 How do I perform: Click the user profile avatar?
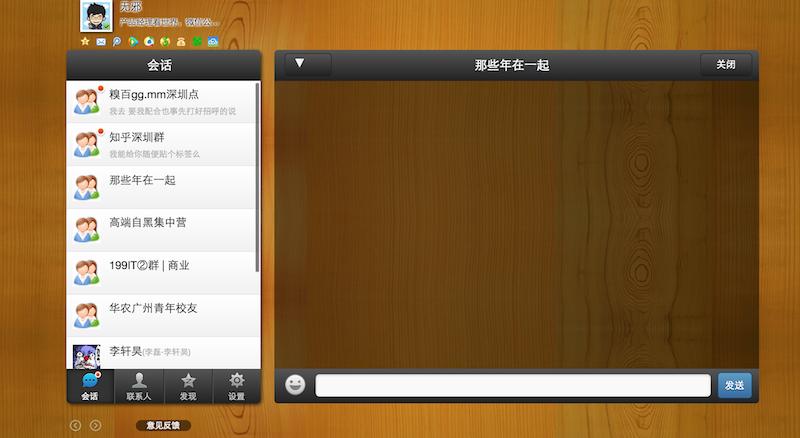point(96,16)
